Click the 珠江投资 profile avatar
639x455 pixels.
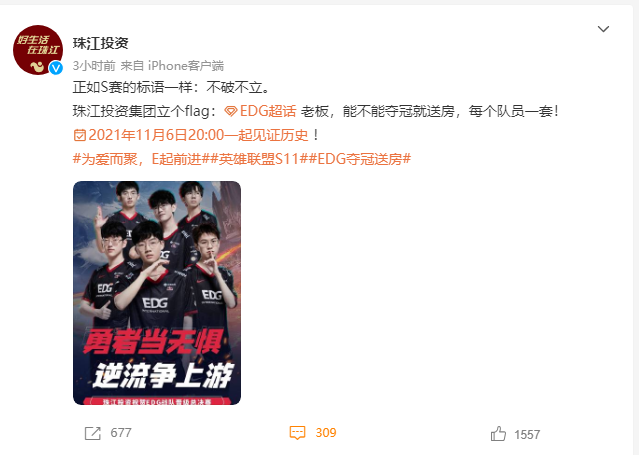point(38,50)
